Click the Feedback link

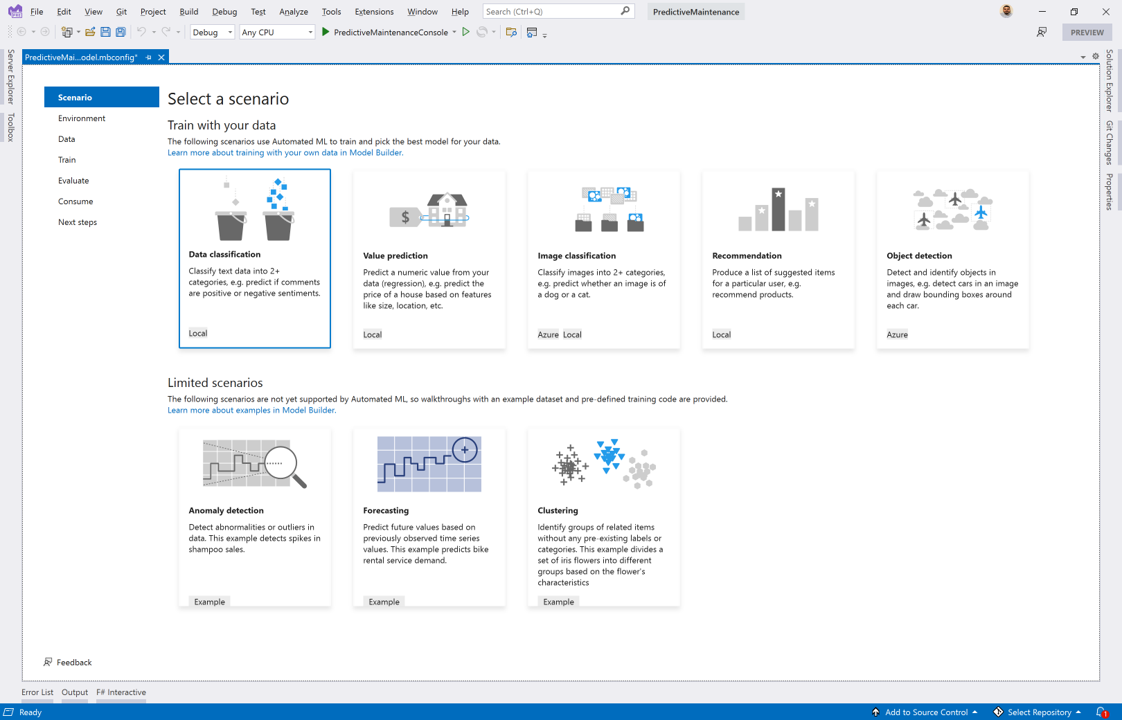74,662
